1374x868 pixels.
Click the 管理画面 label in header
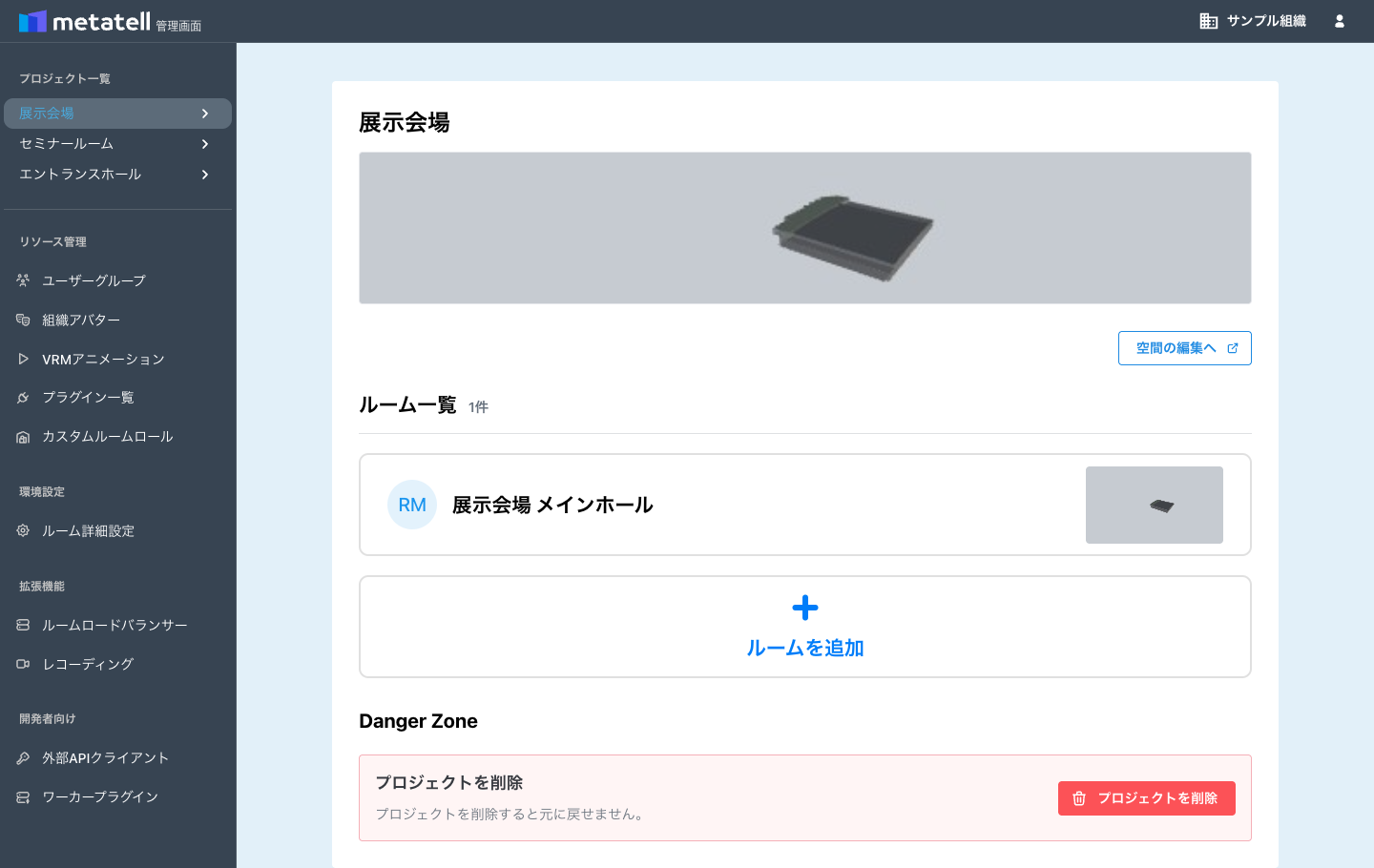tap(178, 26)
